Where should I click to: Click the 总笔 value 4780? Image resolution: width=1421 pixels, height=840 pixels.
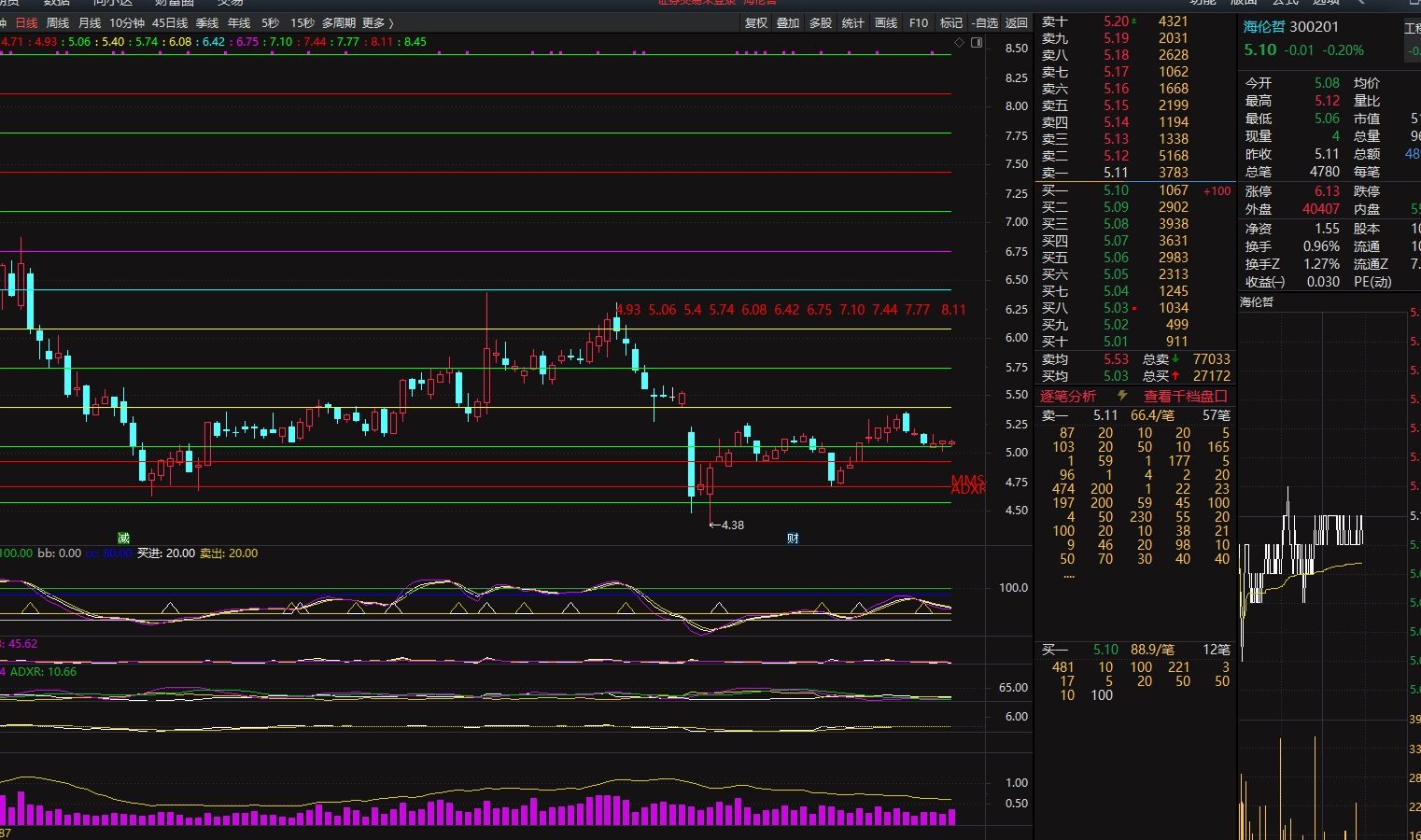(1325, 172)
